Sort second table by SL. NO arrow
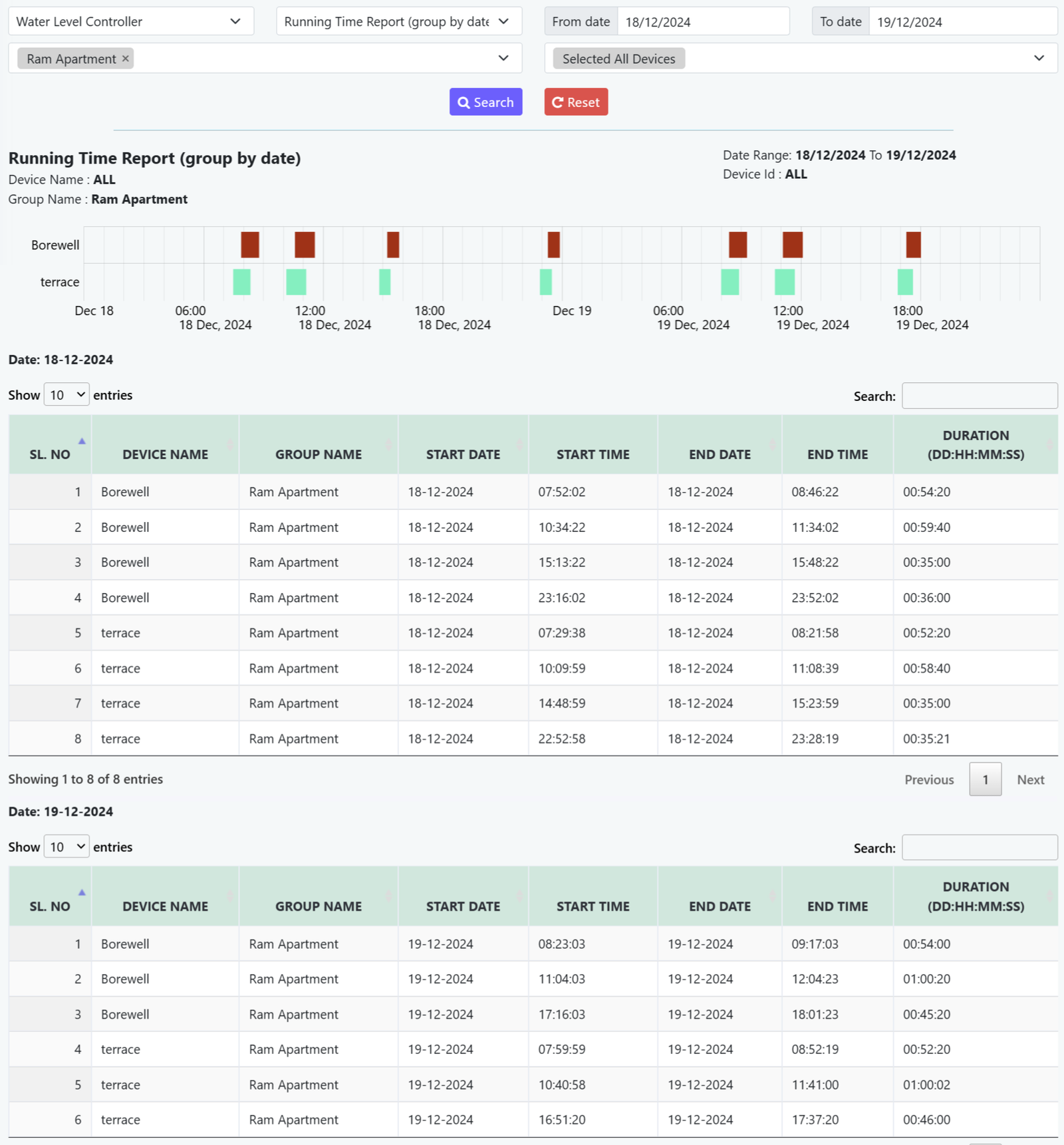This screenshot has width=1064, height=1145. click(x=82, y=893)
